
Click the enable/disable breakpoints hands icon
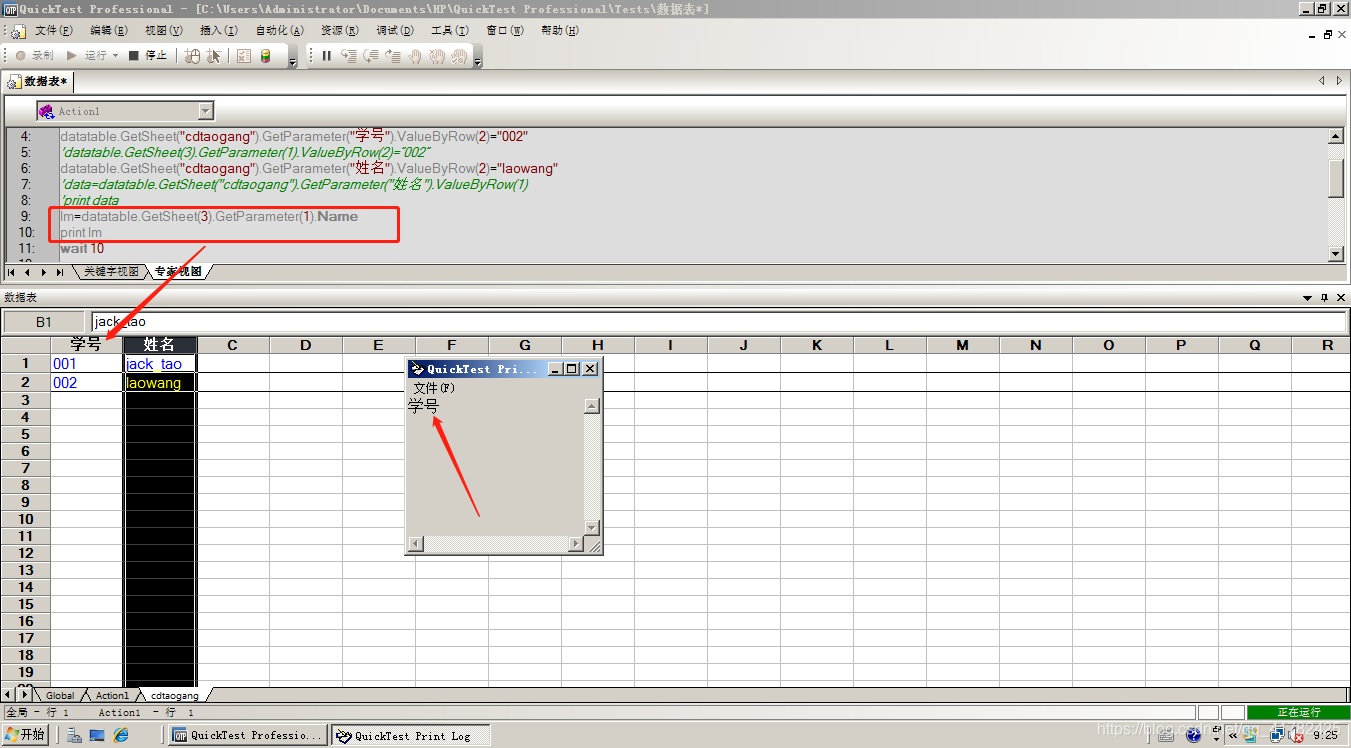[x=436, y=56]
